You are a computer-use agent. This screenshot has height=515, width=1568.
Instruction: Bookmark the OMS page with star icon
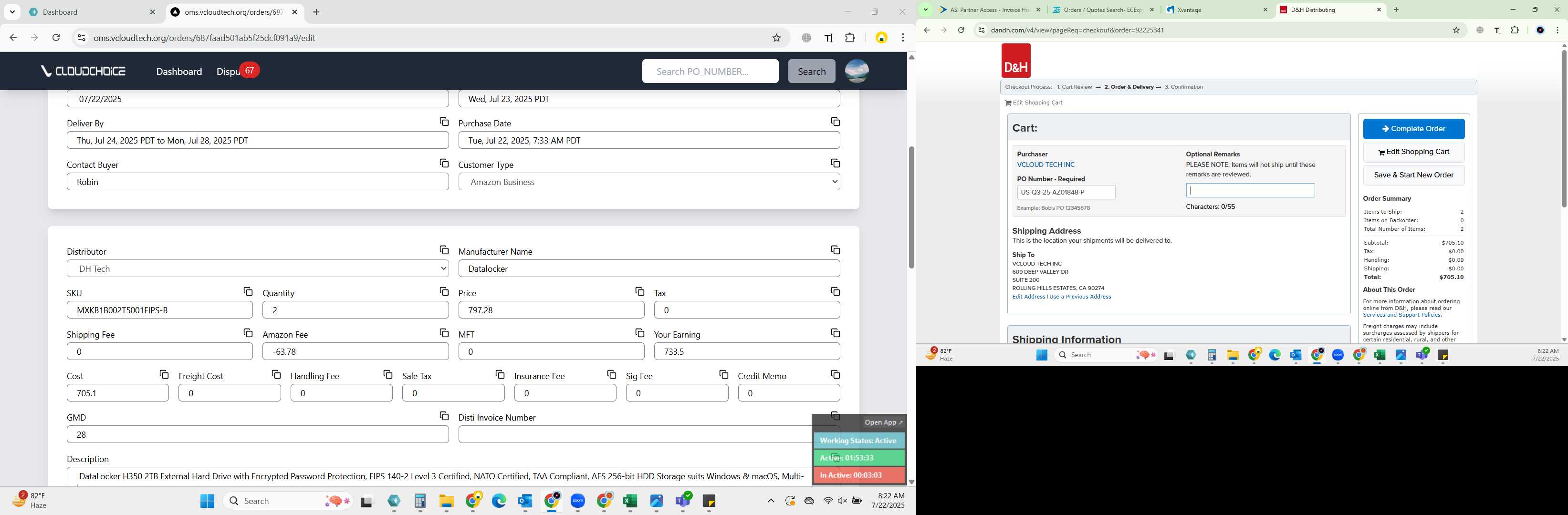[x=776, y=38]
